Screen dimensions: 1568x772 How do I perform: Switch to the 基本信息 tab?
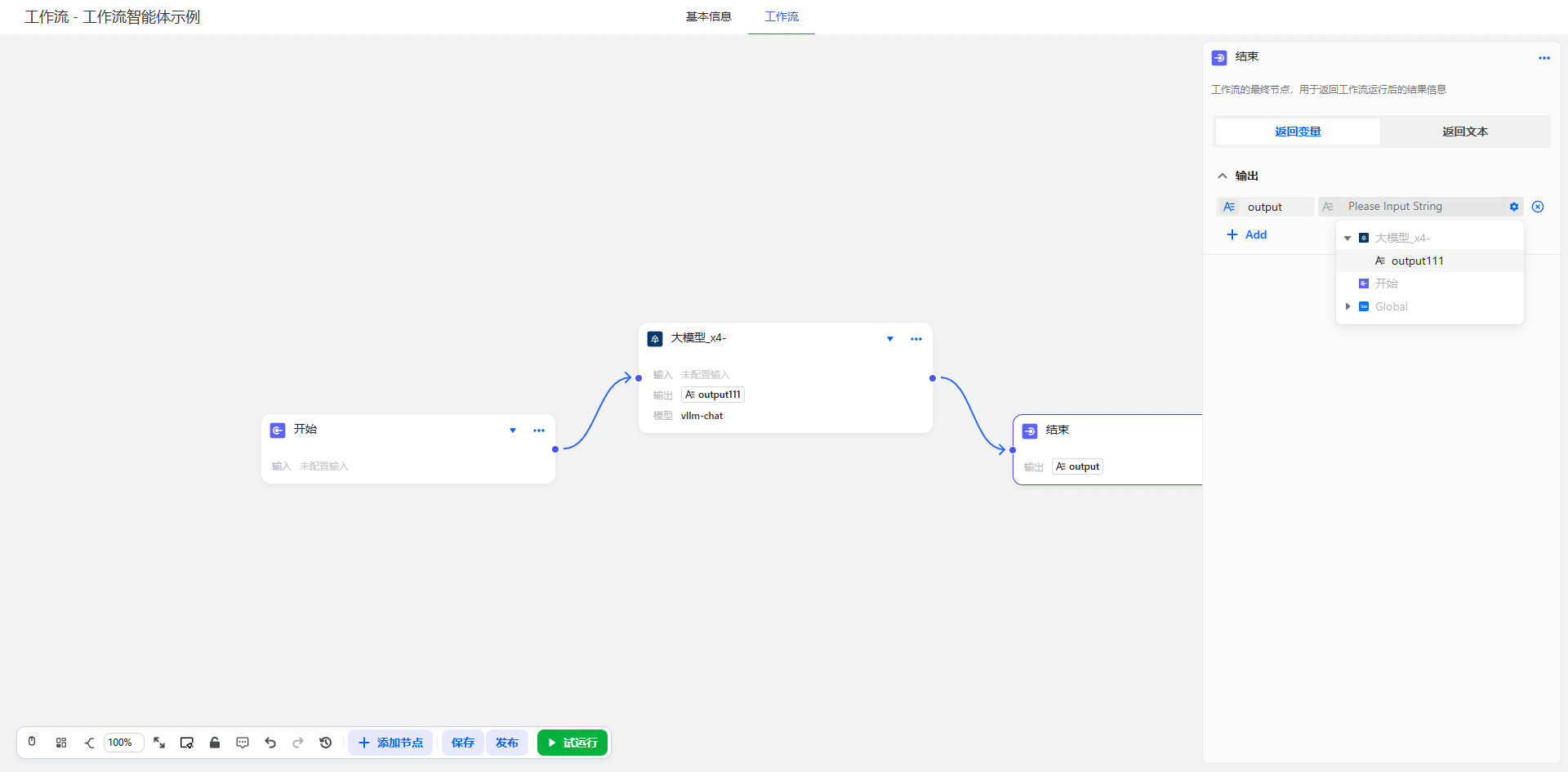pyautogui.click(x=708, y=16)
